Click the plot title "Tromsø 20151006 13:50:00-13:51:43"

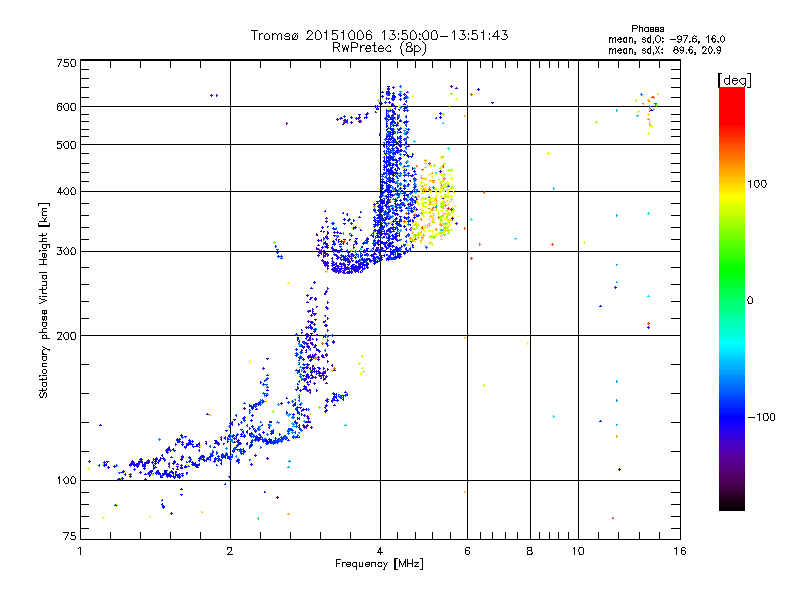coord(379,35)
